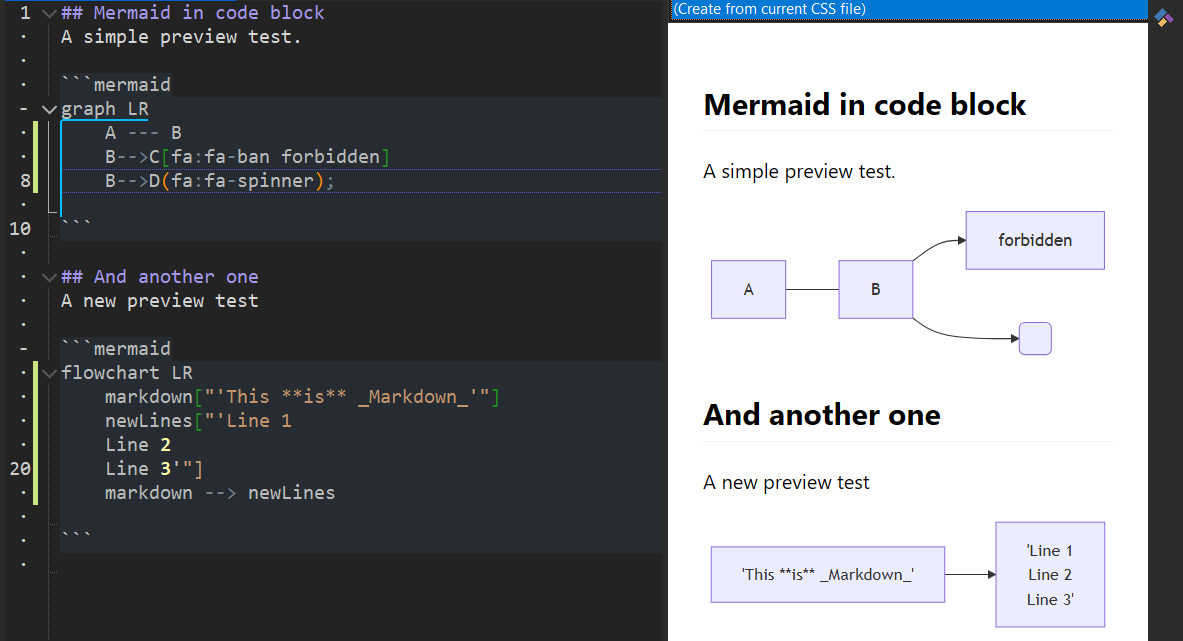Click the 'Mermaid in code block' preview heading
This screenshot has height=641, width=1183.
pos(865,105)
